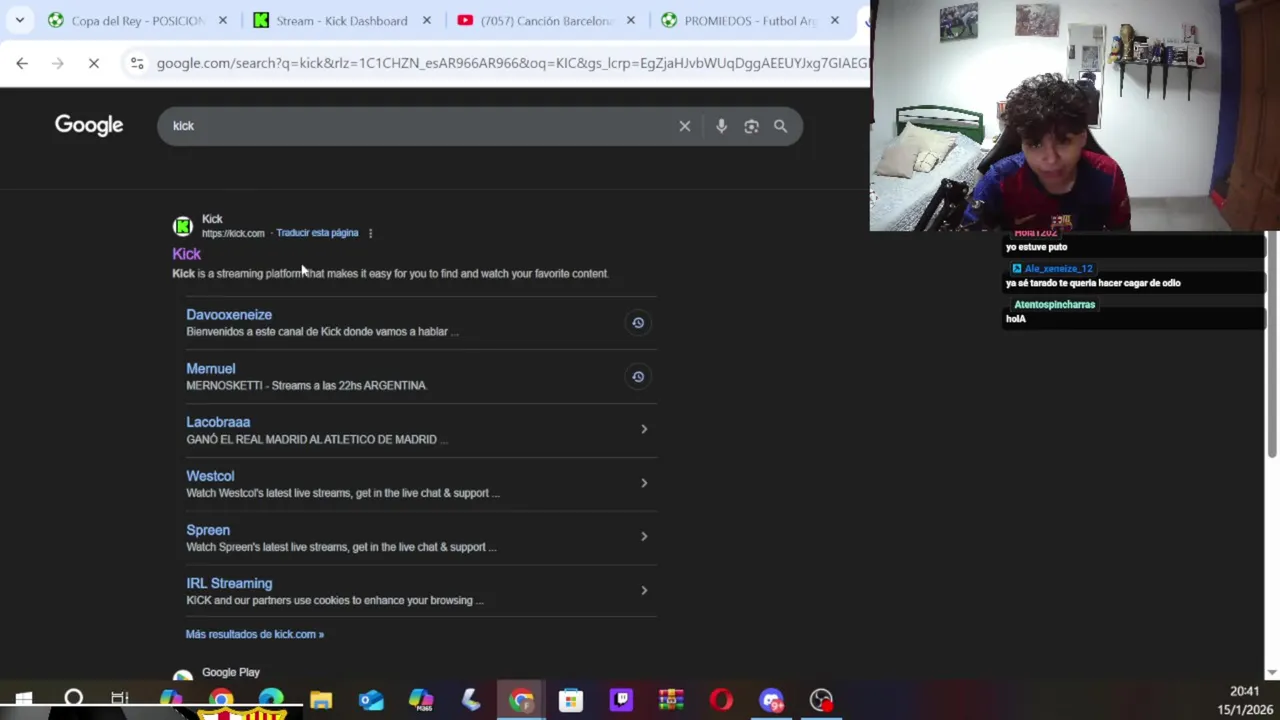Screen dimensions: 1280x720
Task: Close the PROMEDIOS tab
Action: [x=835, y=20]
